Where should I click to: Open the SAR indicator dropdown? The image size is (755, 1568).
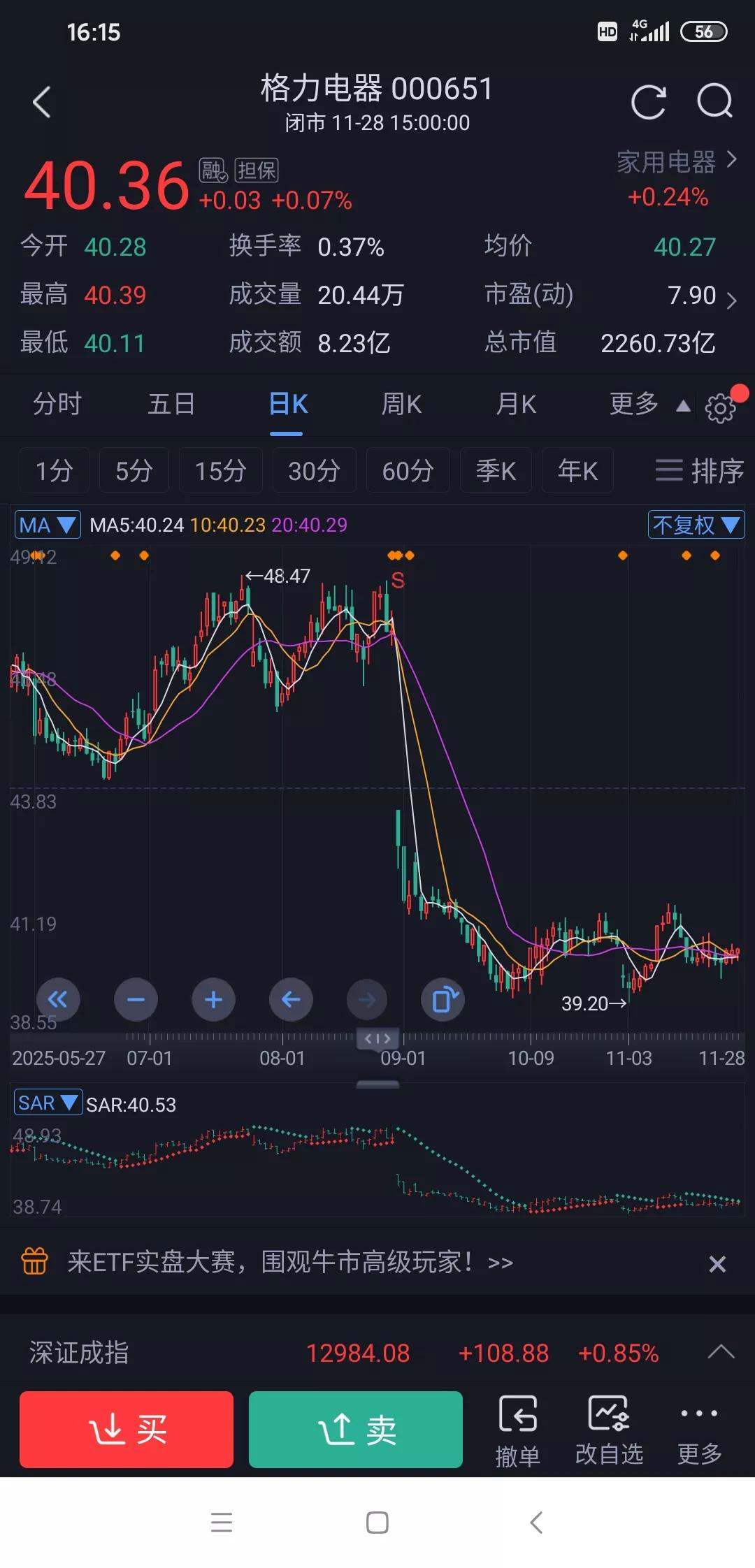tap(48, 1103)
